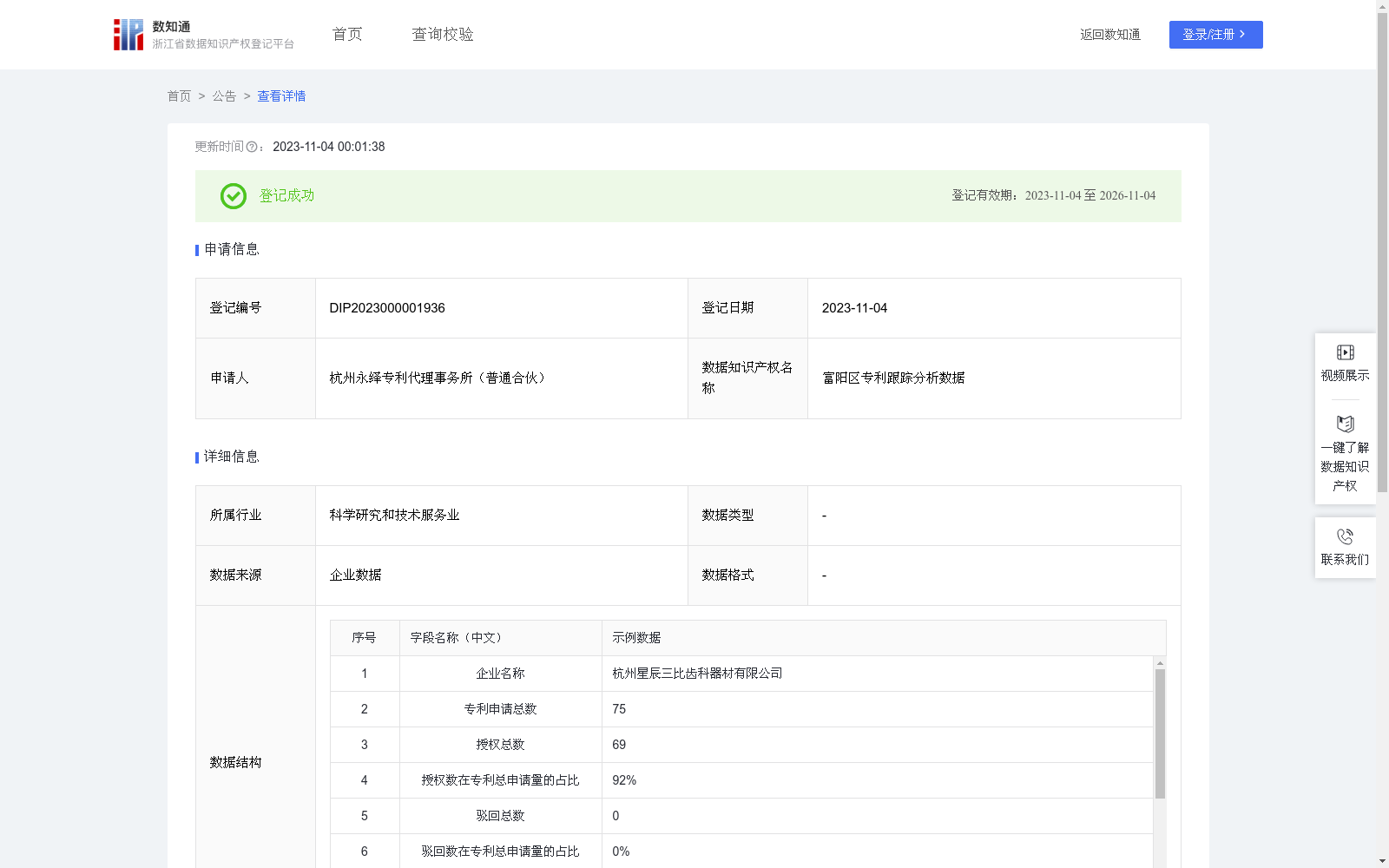Screen dimensions: 1389x868
Task: Click the 详细信息 section heading
Action: click(x=231, y=457)
